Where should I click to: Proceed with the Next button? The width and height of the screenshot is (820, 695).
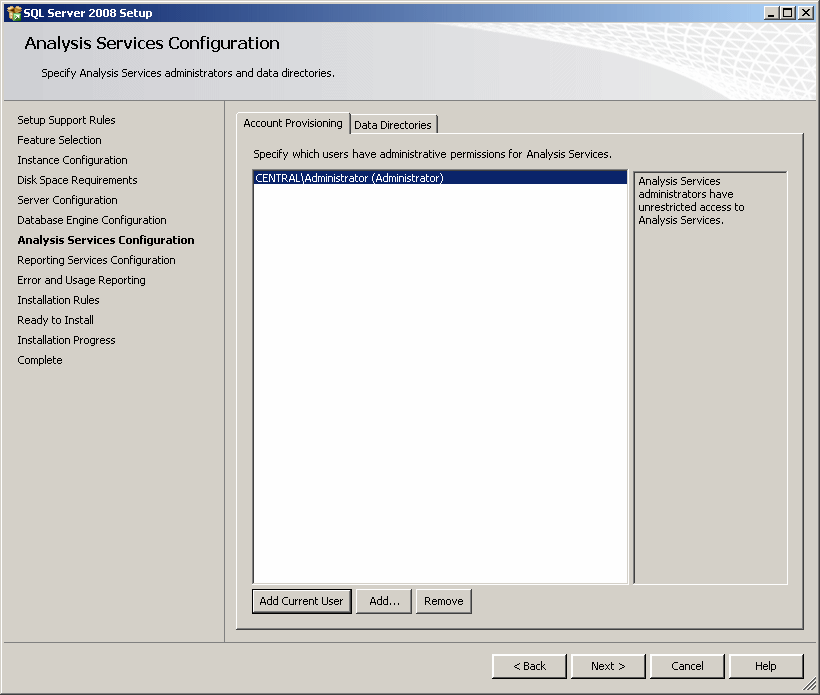pyautogui.click(x=608, y=666)
